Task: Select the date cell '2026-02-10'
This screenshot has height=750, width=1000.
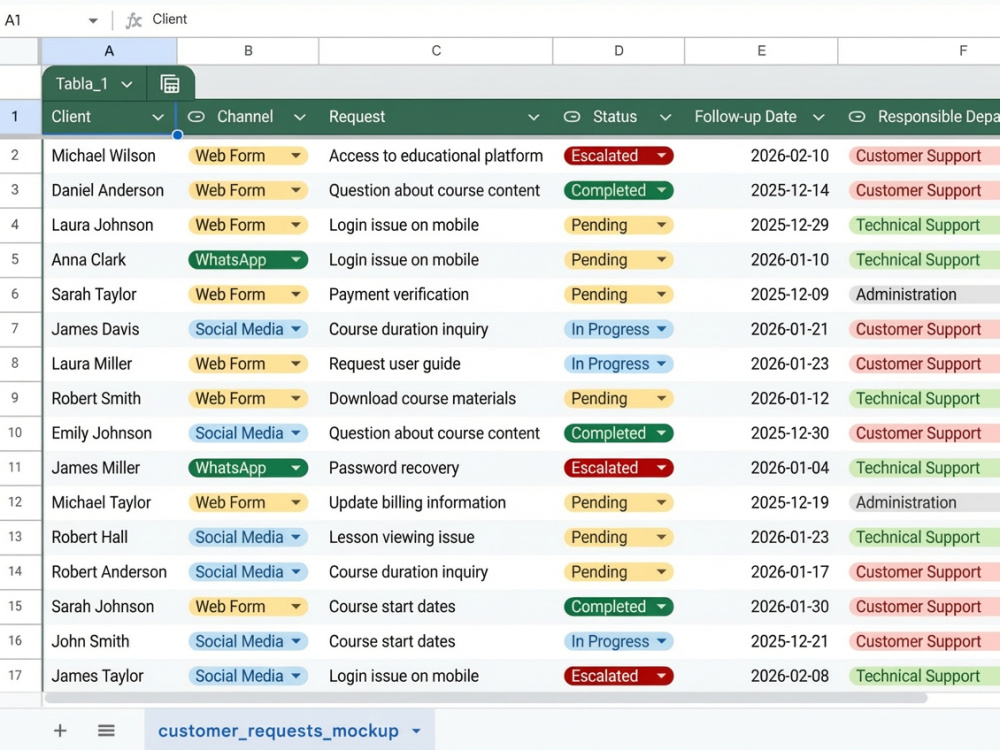Action: 761,156
